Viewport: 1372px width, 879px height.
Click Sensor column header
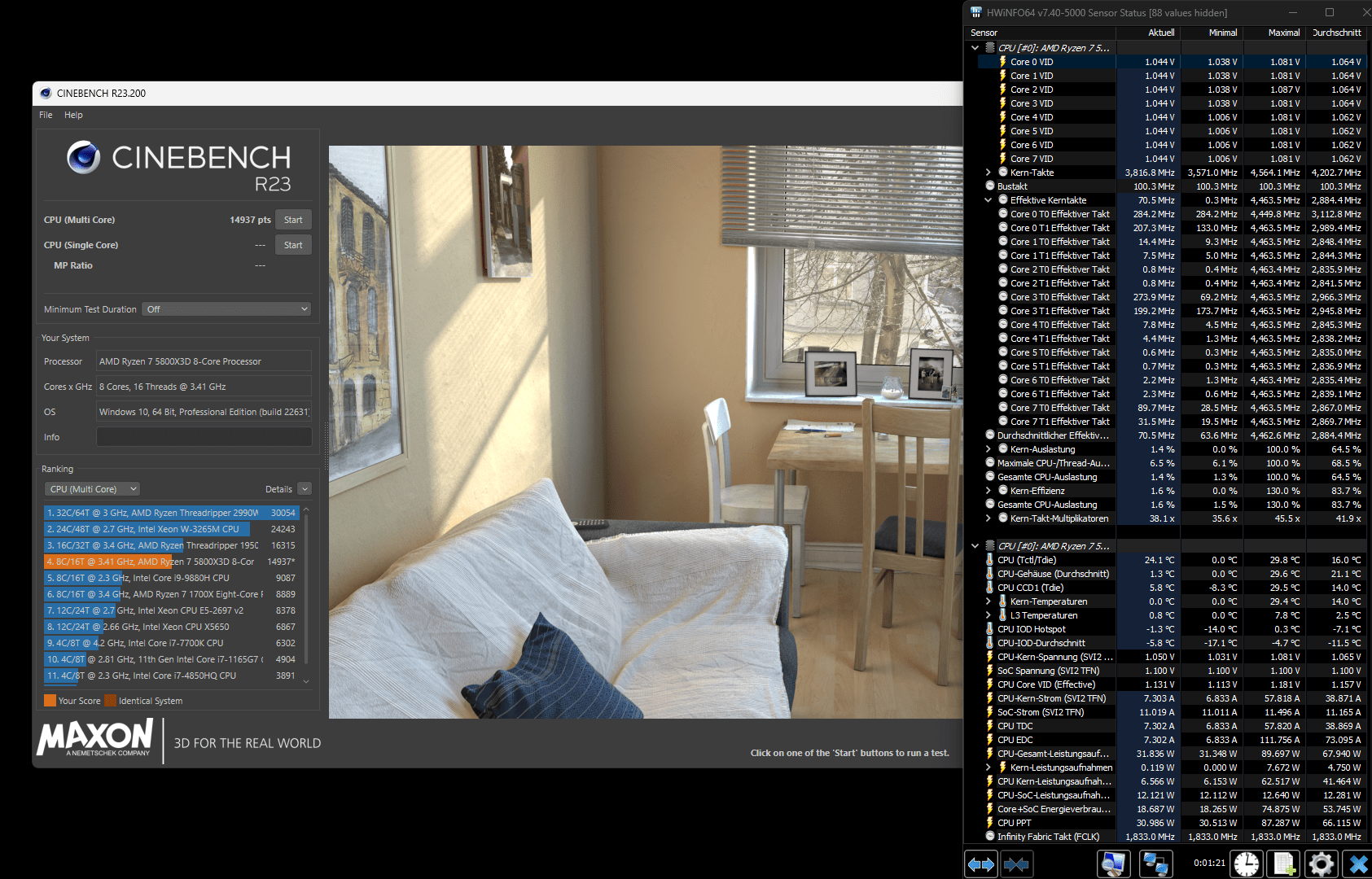click(1041, 33)
